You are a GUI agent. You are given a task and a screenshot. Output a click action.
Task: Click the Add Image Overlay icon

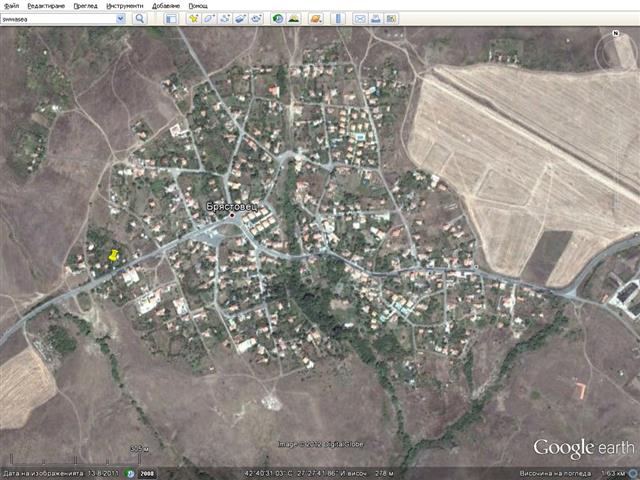pyautogui.click(x=241, y=18)
